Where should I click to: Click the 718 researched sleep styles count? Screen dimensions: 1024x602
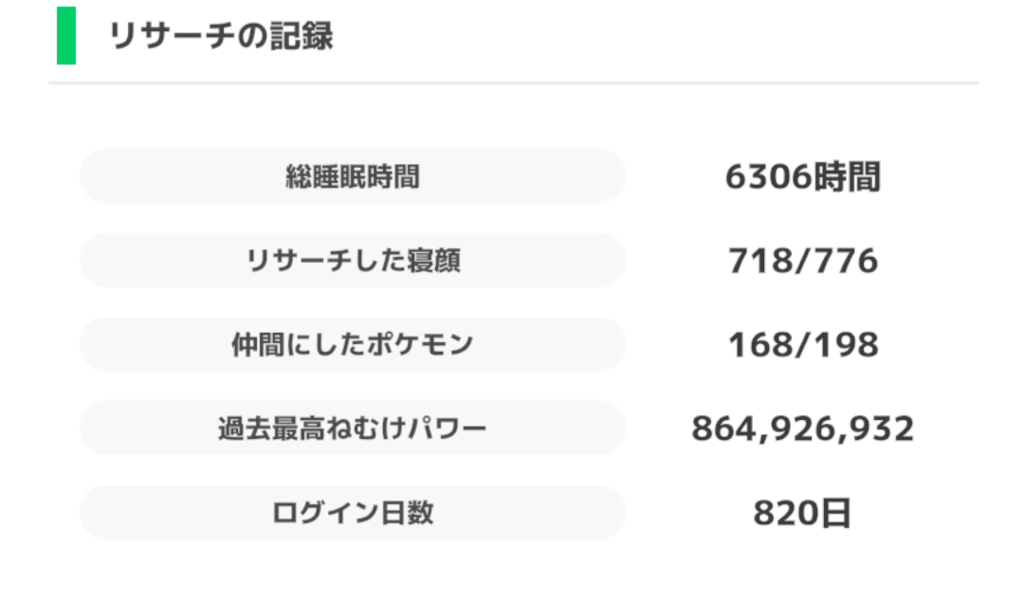pyautogui.click(x=757, y=262)
